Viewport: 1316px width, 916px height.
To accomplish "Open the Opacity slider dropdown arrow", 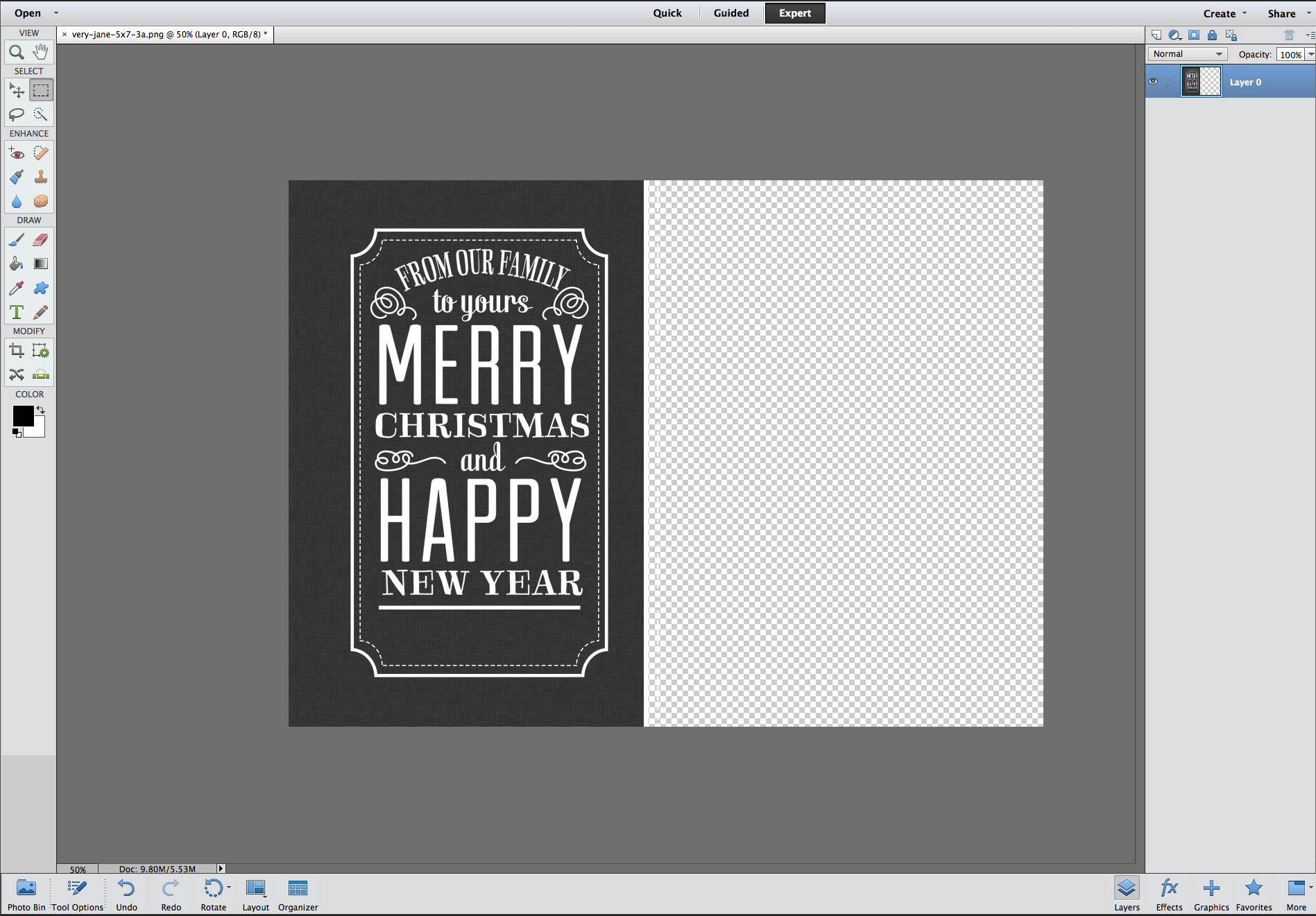I will (1310, 54).
